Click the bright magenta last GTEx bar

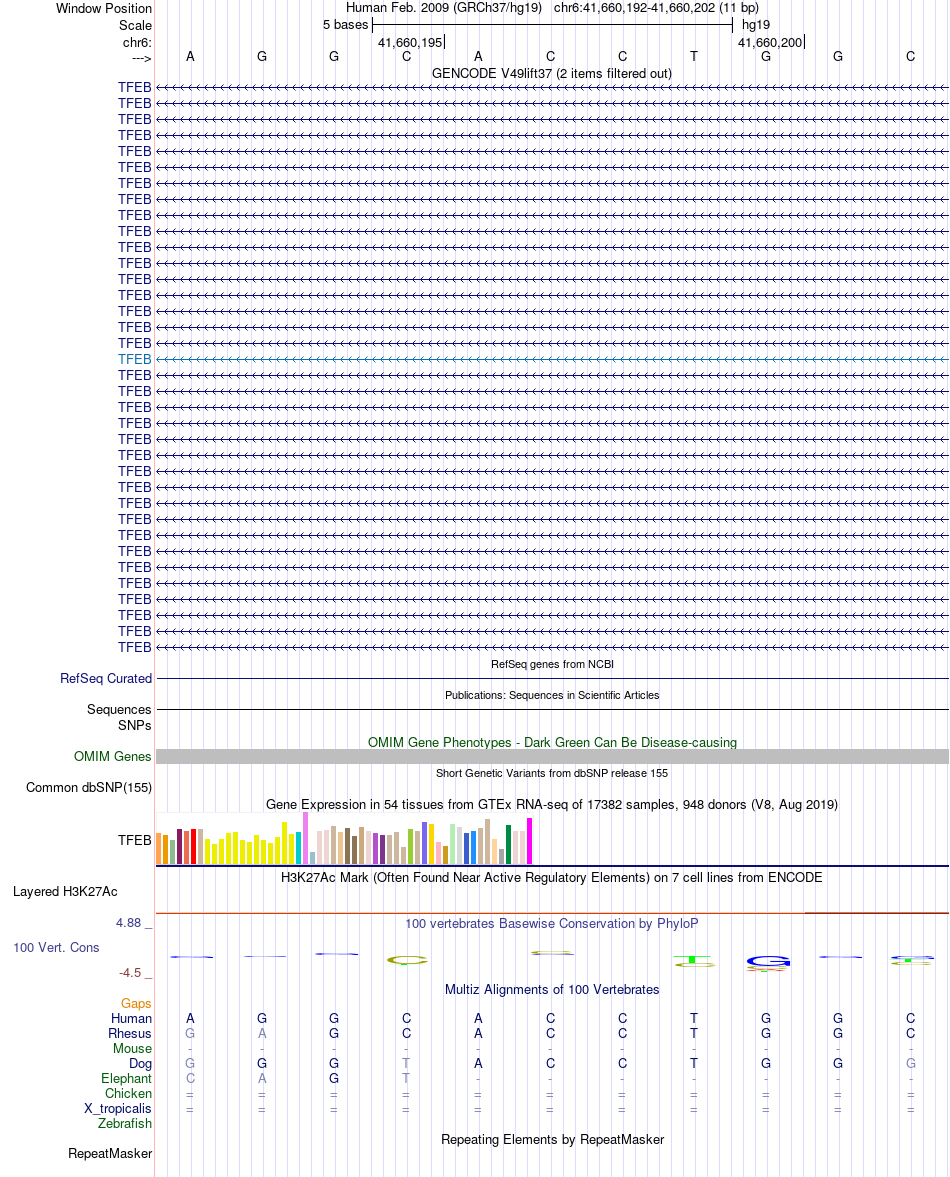(530, 841)
